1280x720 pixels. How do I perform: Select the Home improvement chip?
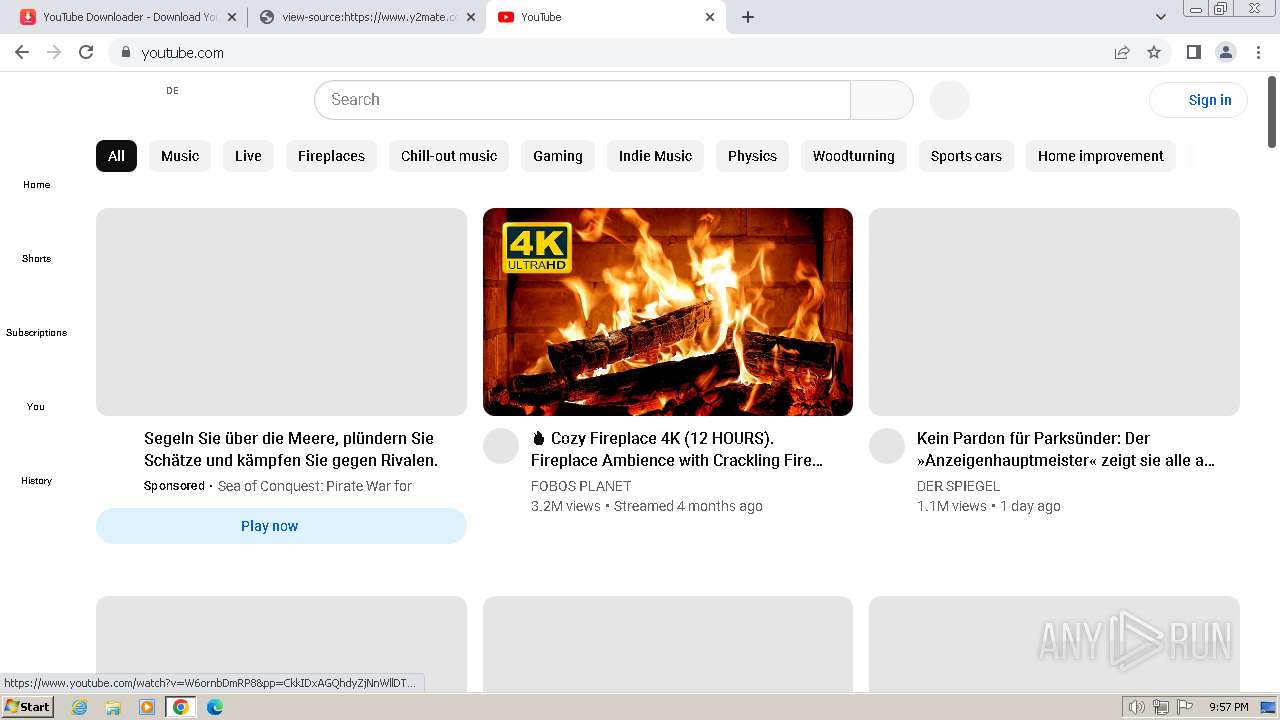1101,156
